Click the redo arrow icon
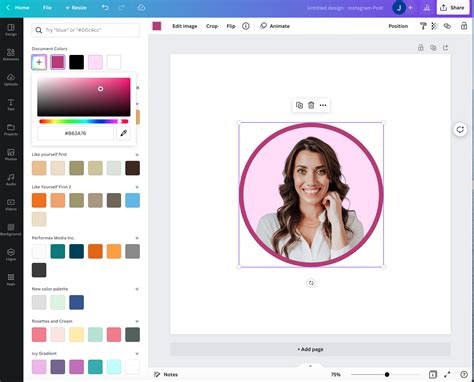Image resolution: width=474 pixels, height=382 pixels. coord(121,7)
